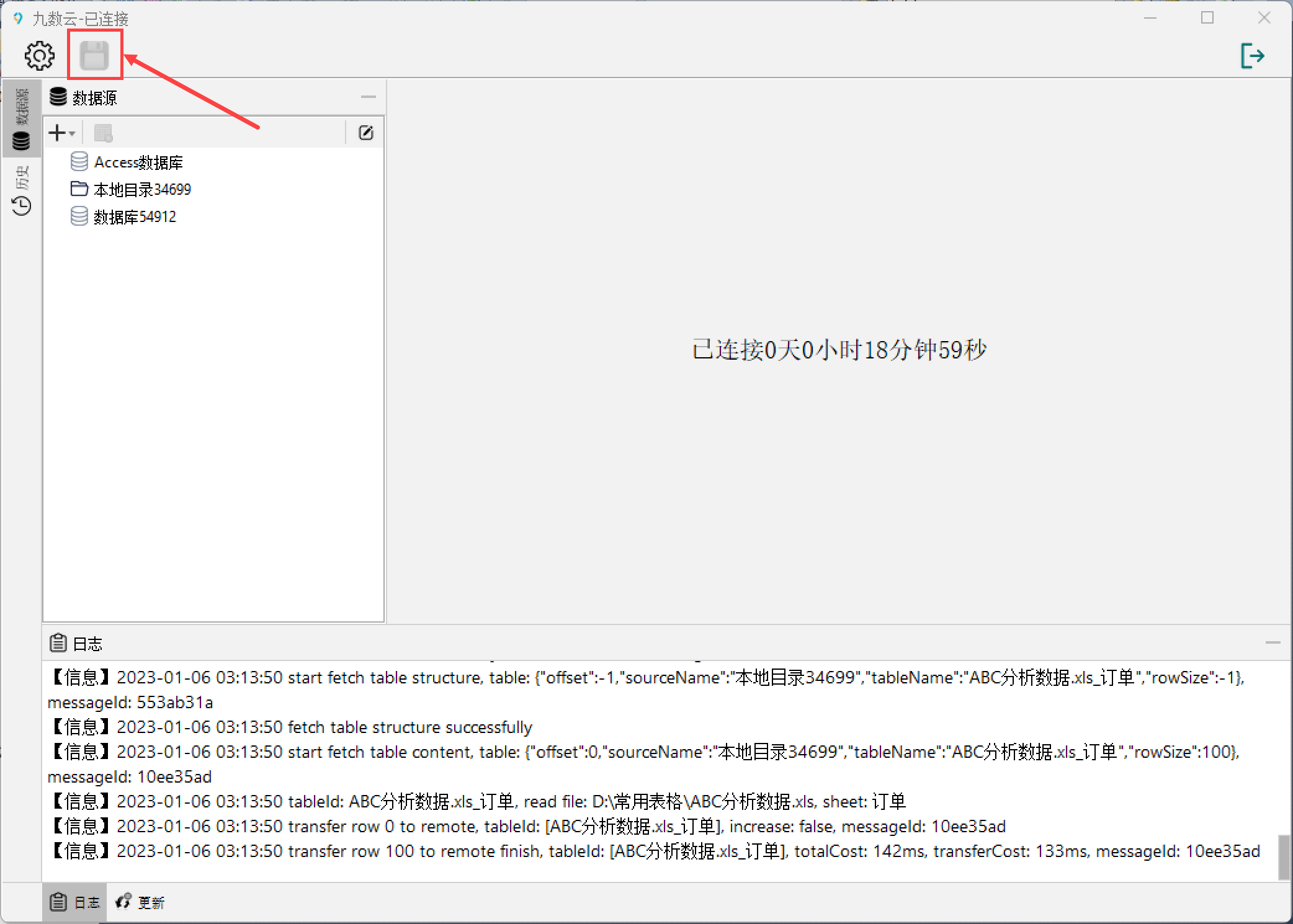This screenshot has height=924, width=1293.
Task: Select the Access数据库 data source
Action: click(x=127, y=162)
